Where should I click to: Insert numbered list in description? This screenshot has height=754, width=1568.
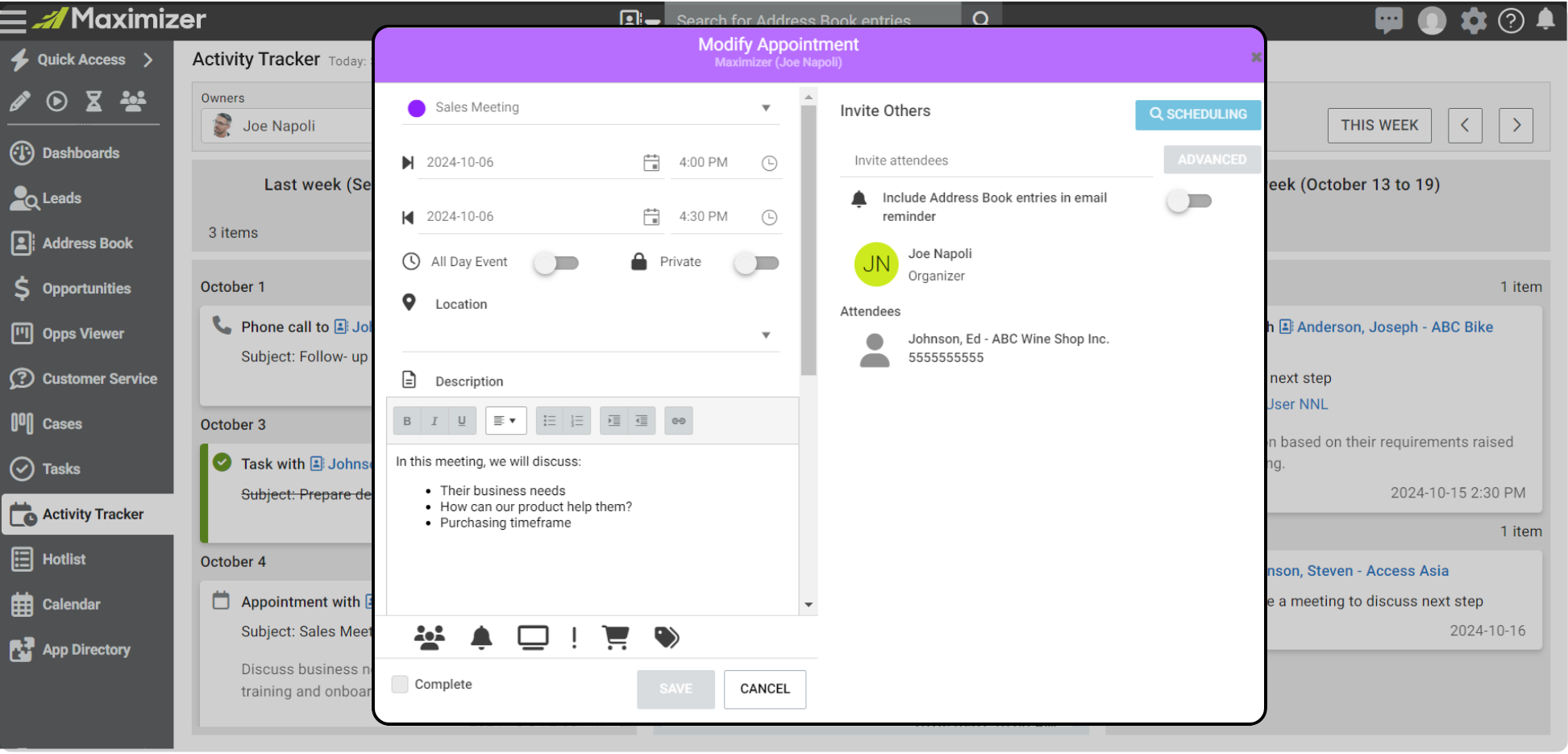577,421
